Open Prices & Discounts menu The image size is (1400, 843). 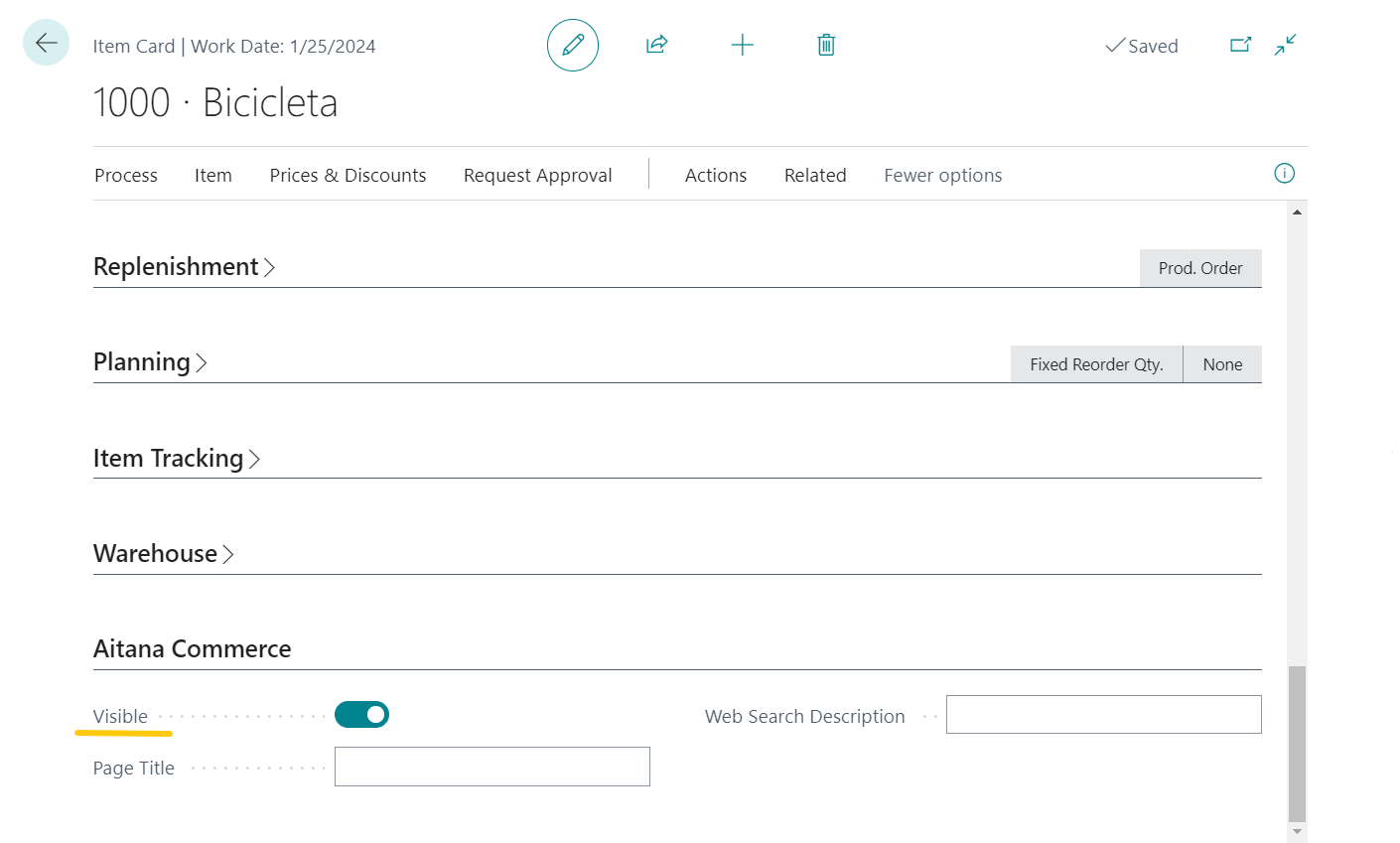coord(348,176)
